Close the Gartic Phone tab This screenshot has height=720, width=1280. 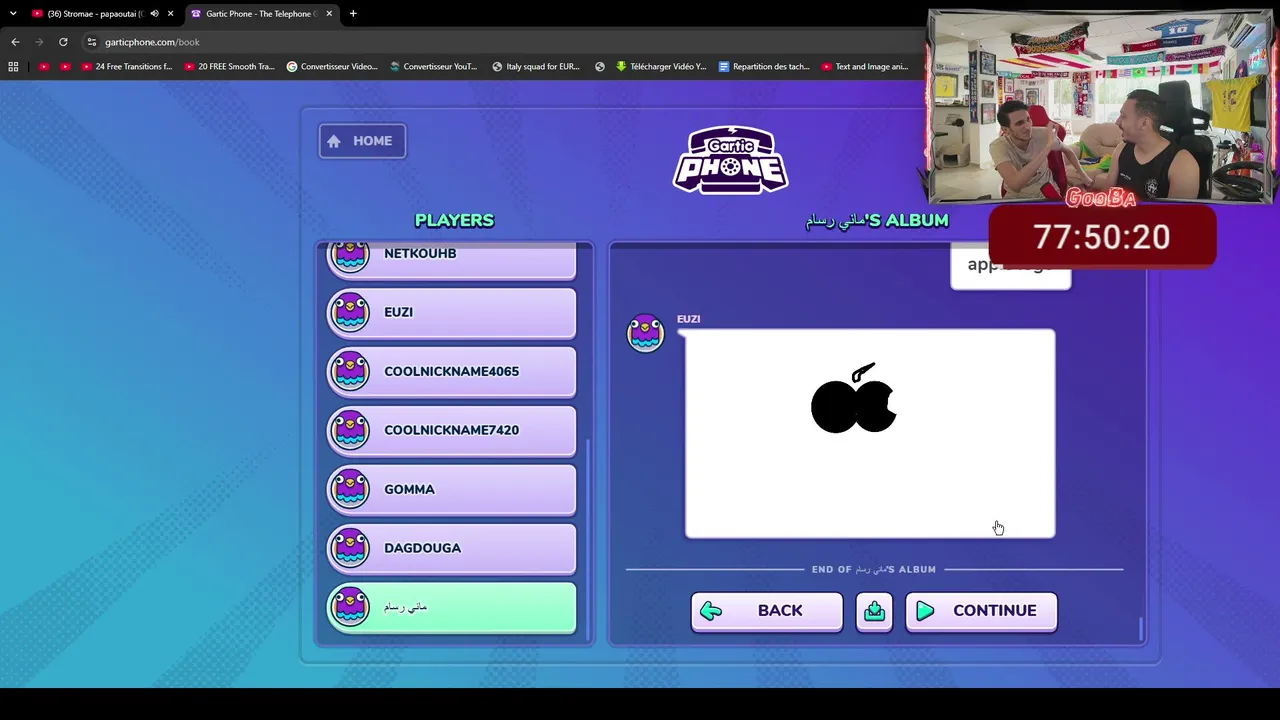[x=329, y=14]
